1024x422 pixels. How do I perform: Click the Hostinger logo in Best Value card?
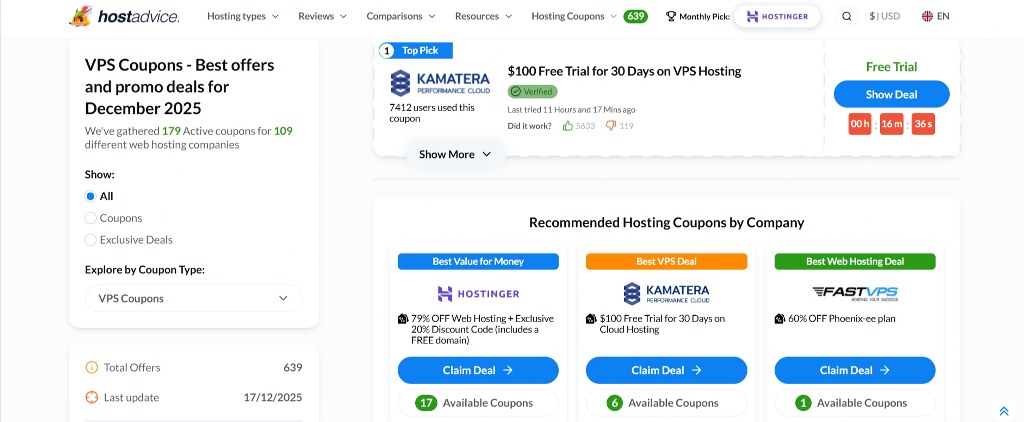[x=478, y=294]
